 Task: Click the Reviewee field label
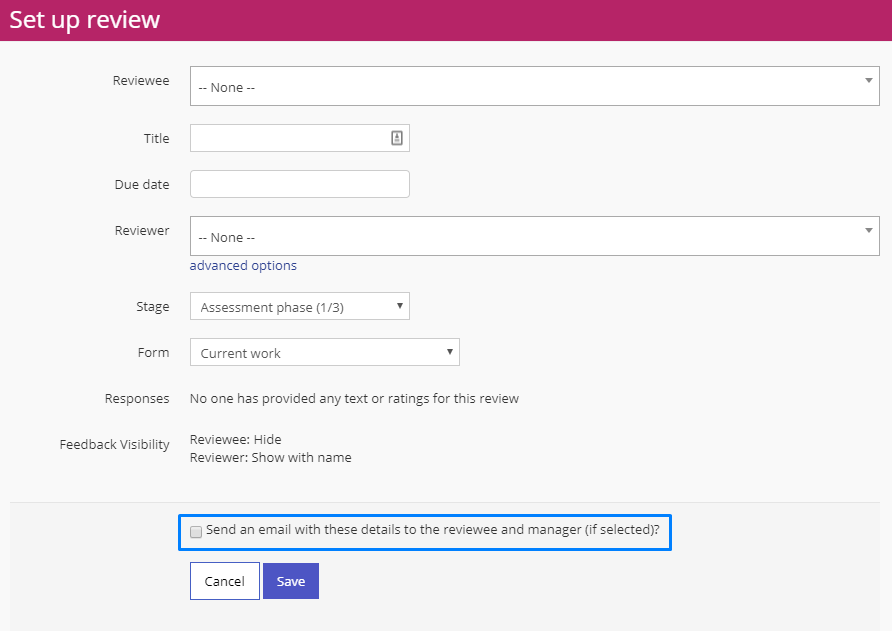coord(141,81)
